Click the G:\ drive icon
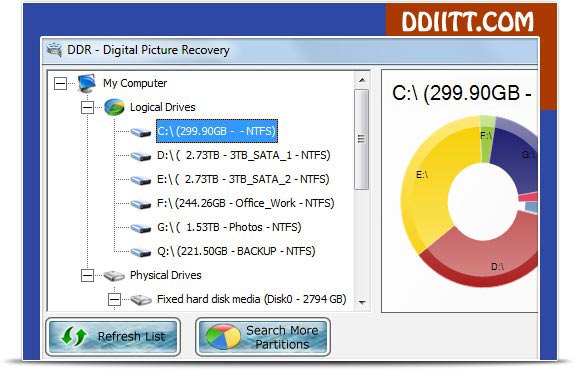Image resolution: width=575 pixels, height=370 pixels. coord(141,228)
